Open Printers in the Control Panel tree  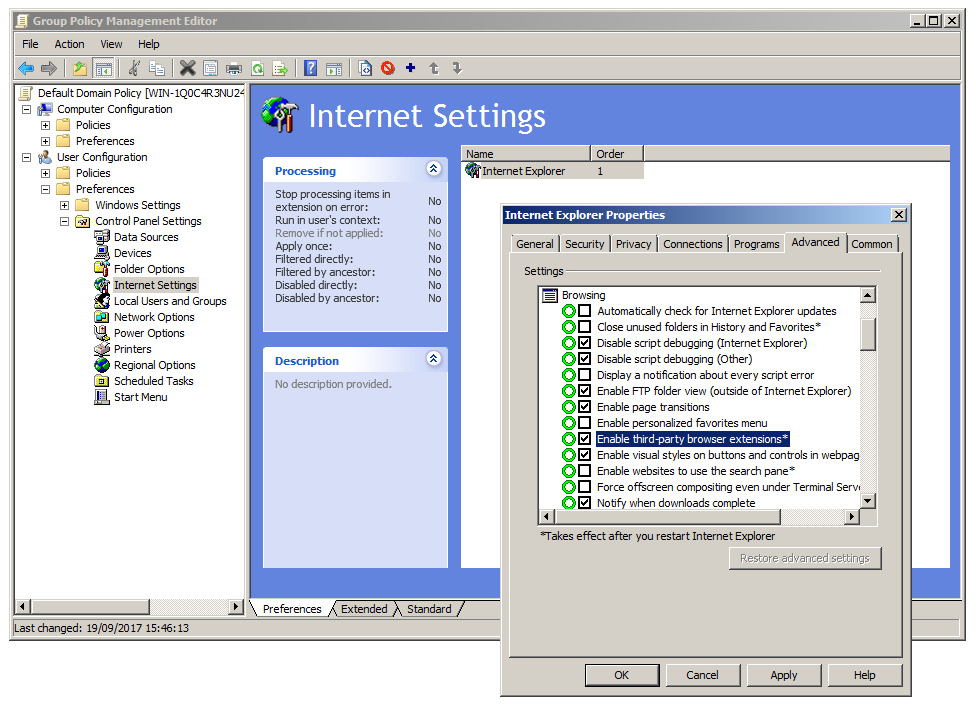pyautogui.click(x=132, y=349)
